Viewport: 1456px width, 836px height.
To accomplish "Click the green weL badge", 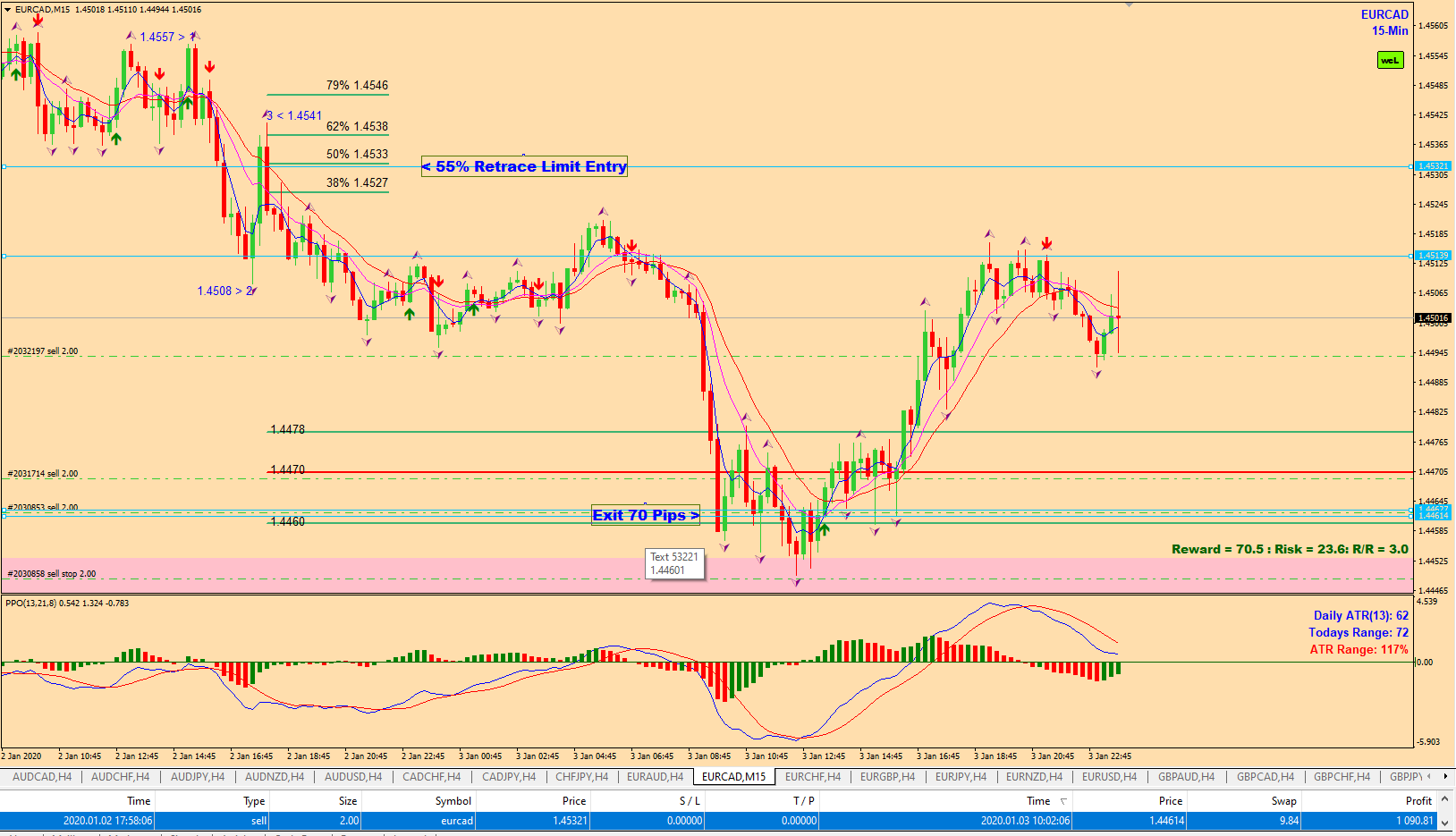I will (x=1390, y=61).
